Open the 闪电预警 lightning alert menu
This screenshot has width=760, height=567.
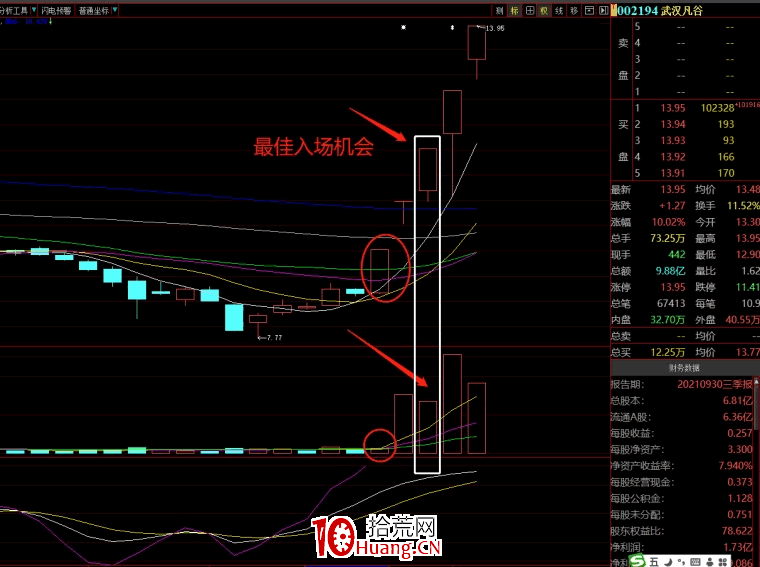(x=56, y=10)
